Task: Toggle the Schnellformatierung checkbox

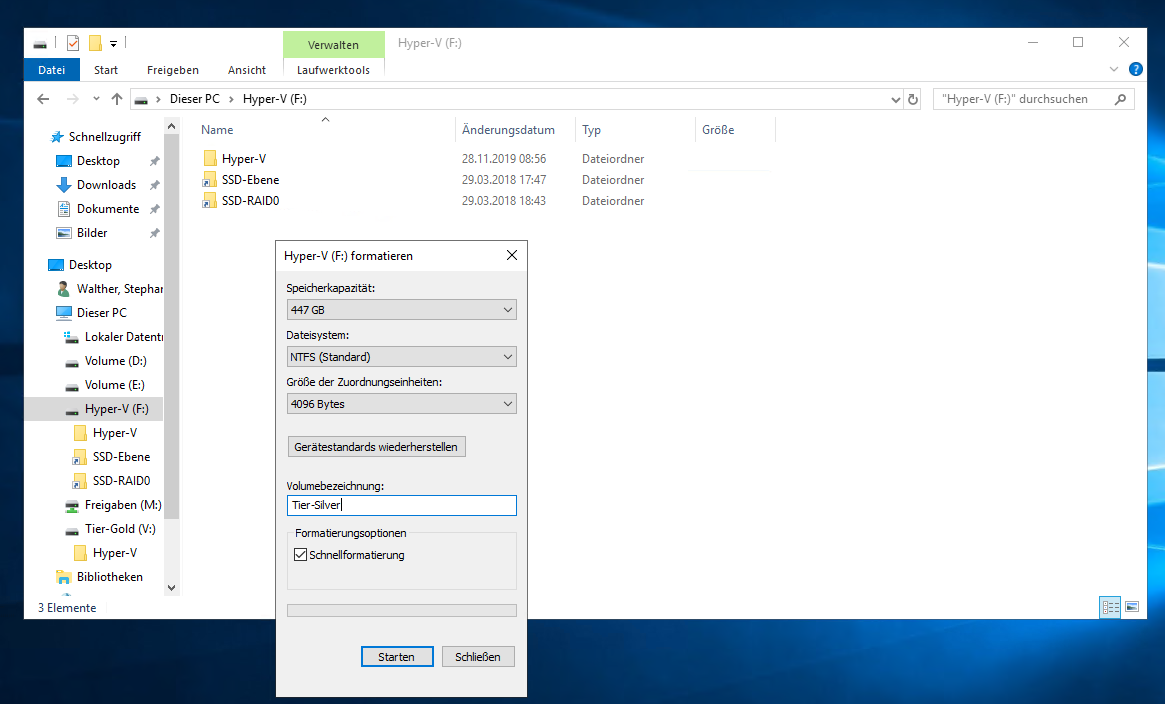Action: (300, 555)
